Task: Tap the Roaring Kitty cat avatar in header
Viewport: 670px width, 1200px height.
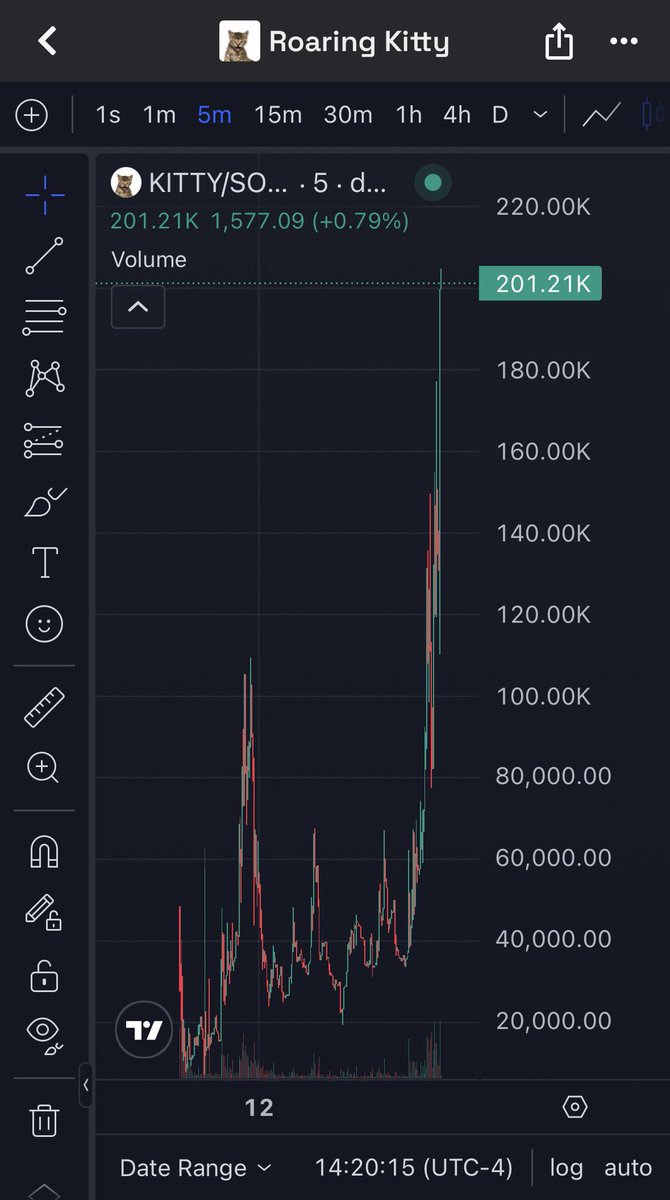Action: [x=239, y=42]
